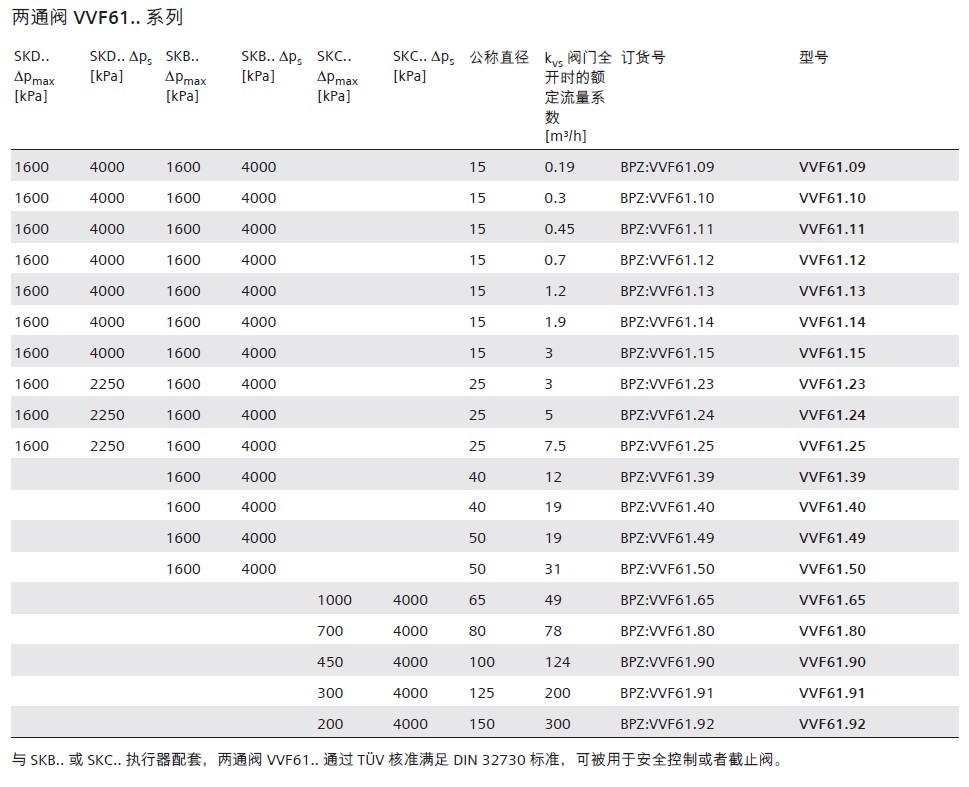Click nominal diameter 150

click(x=481, y=724)
